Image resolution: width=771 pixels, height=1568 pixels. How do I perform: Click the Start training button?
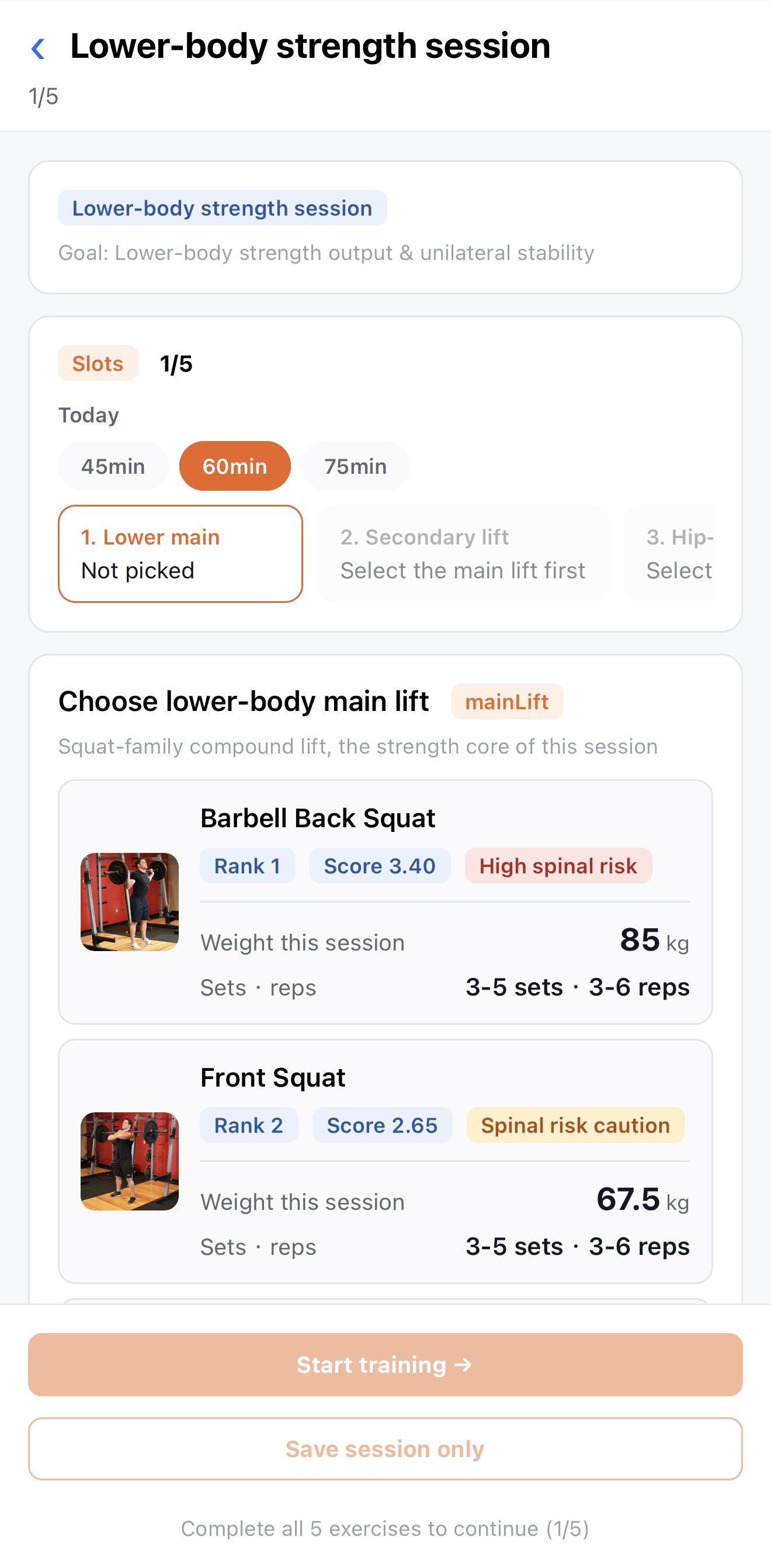point(385,1365)
